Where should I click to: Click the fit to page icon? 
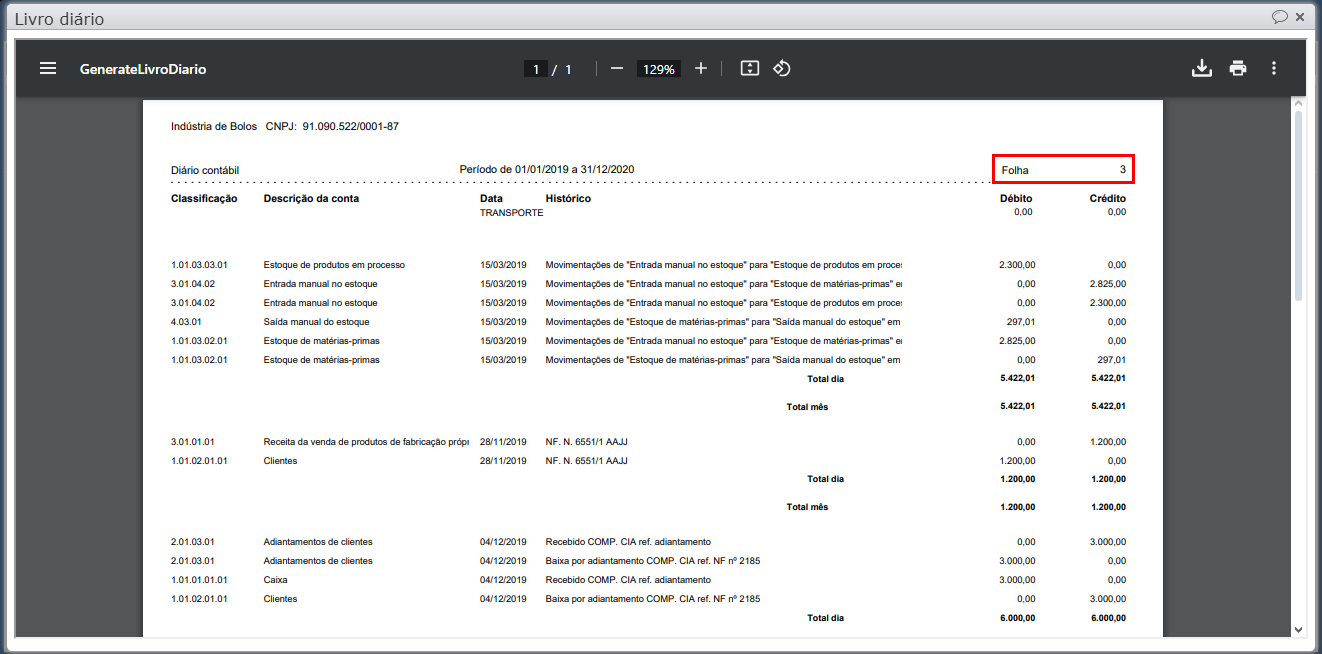(750, 69)
